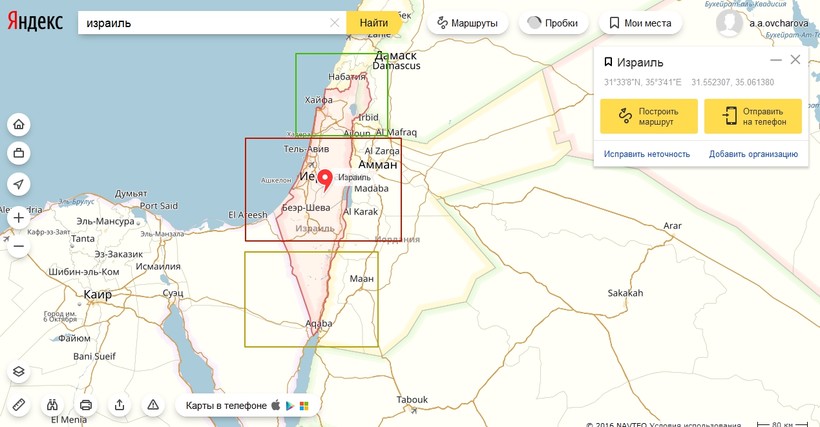Viewport: 820px width, 427px height.
Task: Locate me with the navigation arrow icon
Action: click(x=18, y=184)
